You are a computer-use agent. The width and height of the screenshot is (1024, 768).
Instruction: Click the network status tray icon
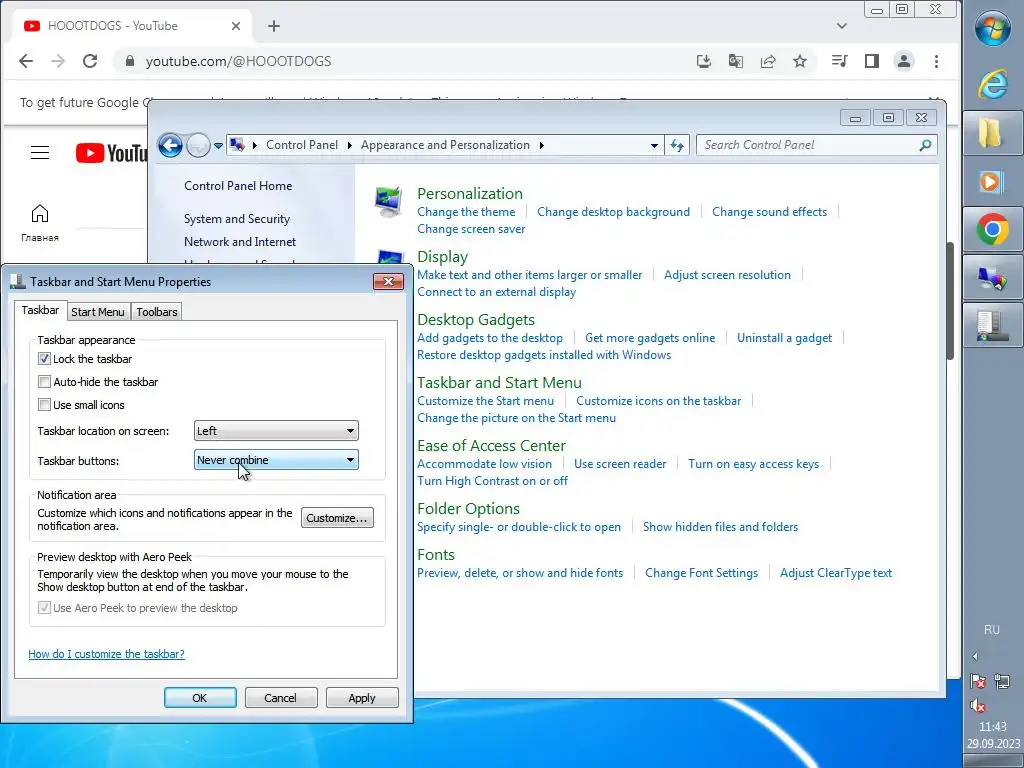coord(1002,682)
